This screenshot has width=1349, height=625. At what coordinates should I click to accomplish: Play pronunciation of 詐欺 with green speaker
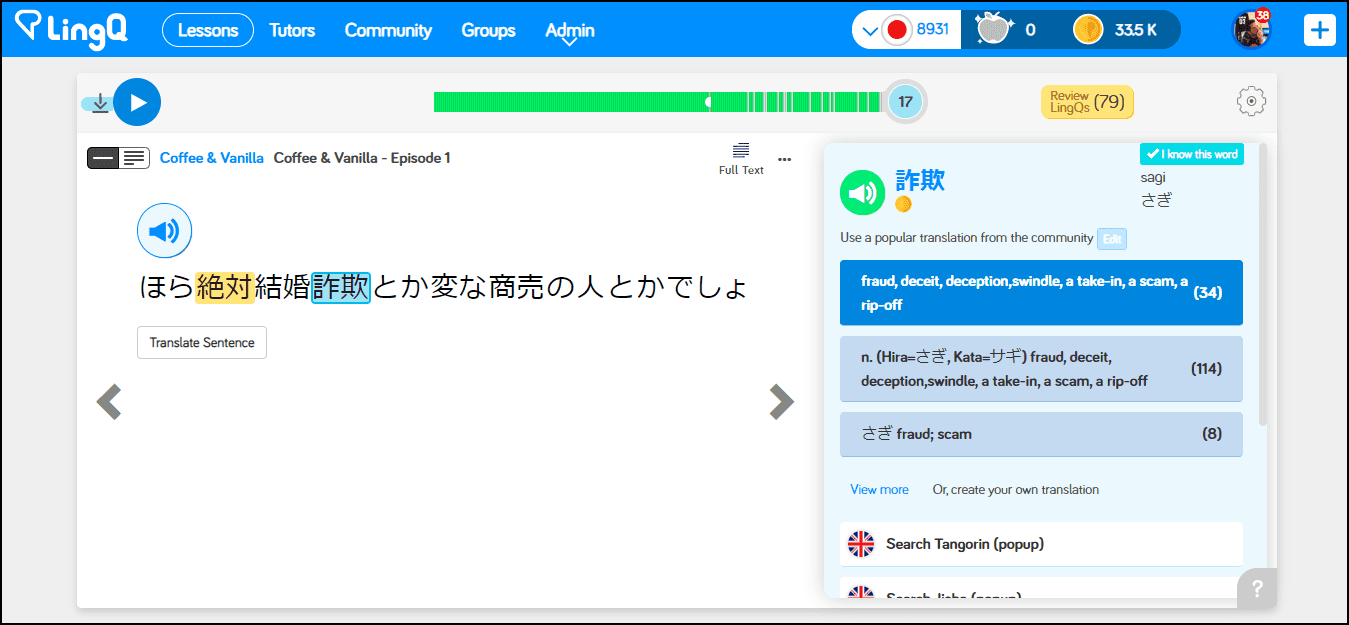pos(862,193)
